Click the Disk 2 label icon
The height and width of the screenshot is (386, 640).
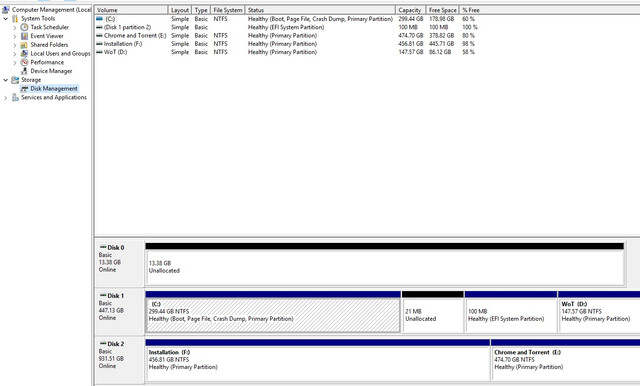point(103,344)
